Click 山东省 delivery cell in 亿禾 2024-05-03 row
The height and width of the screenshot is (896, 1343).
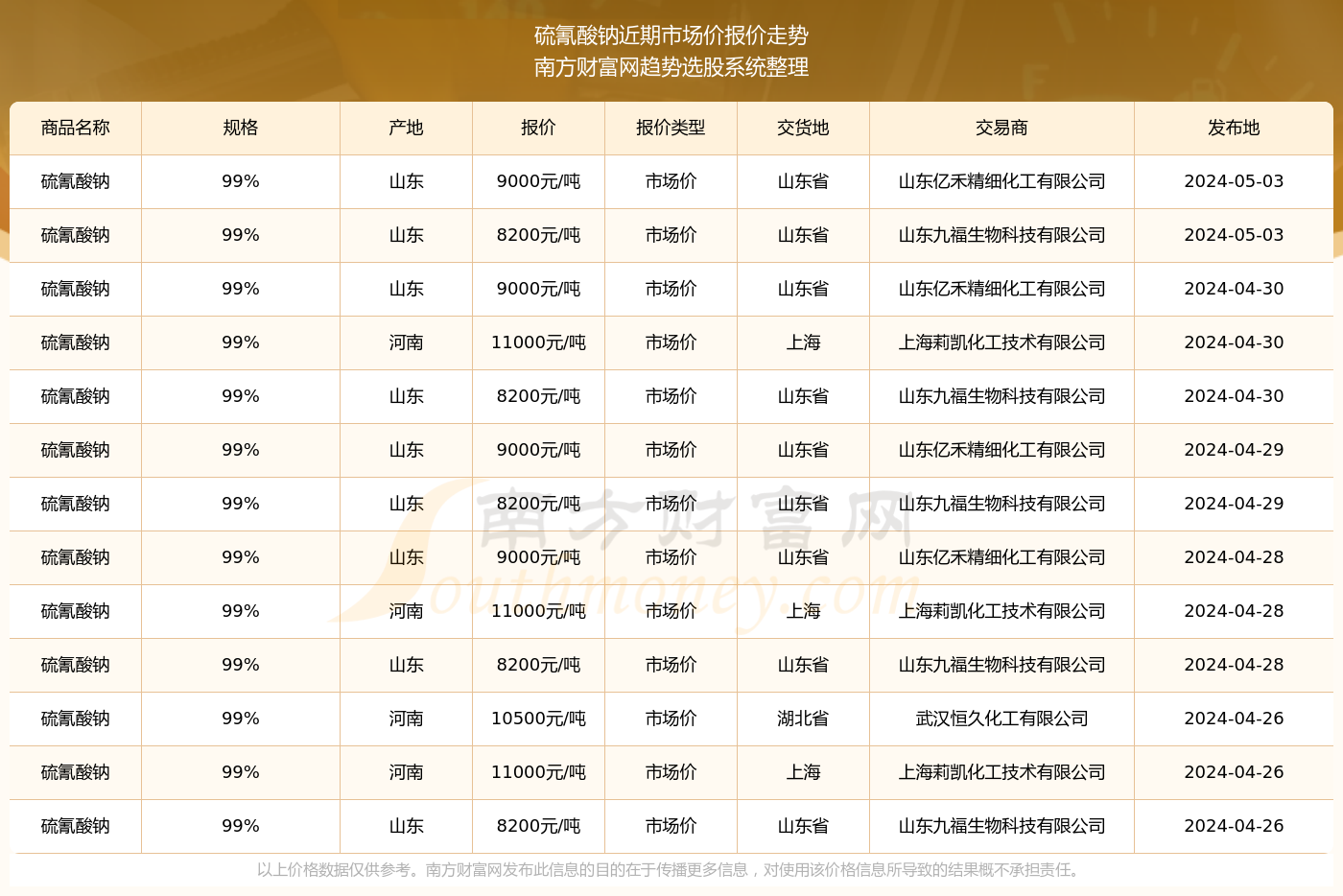point(804,181)
